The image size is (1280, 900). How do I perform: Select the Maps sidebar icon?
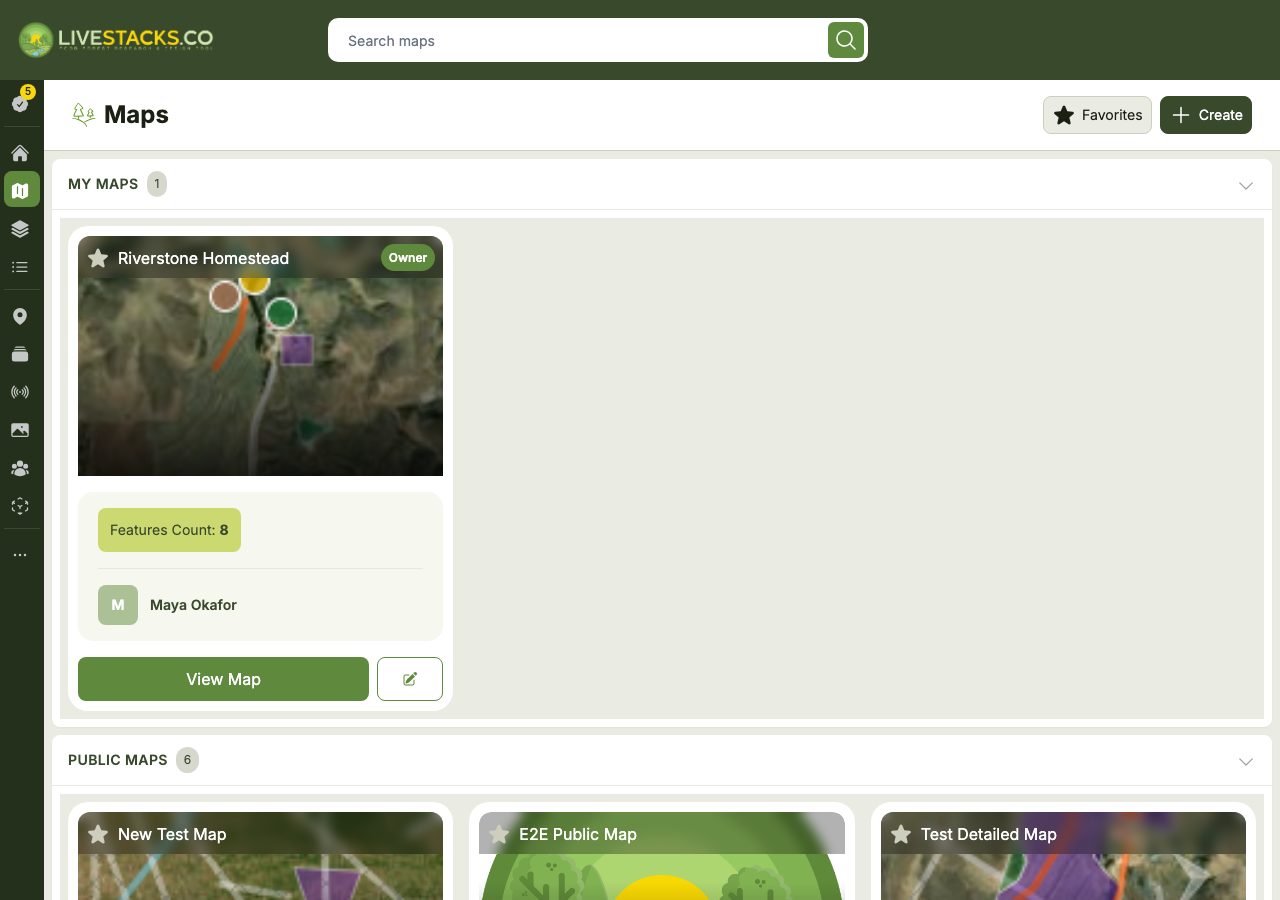[x=21, y=190]
